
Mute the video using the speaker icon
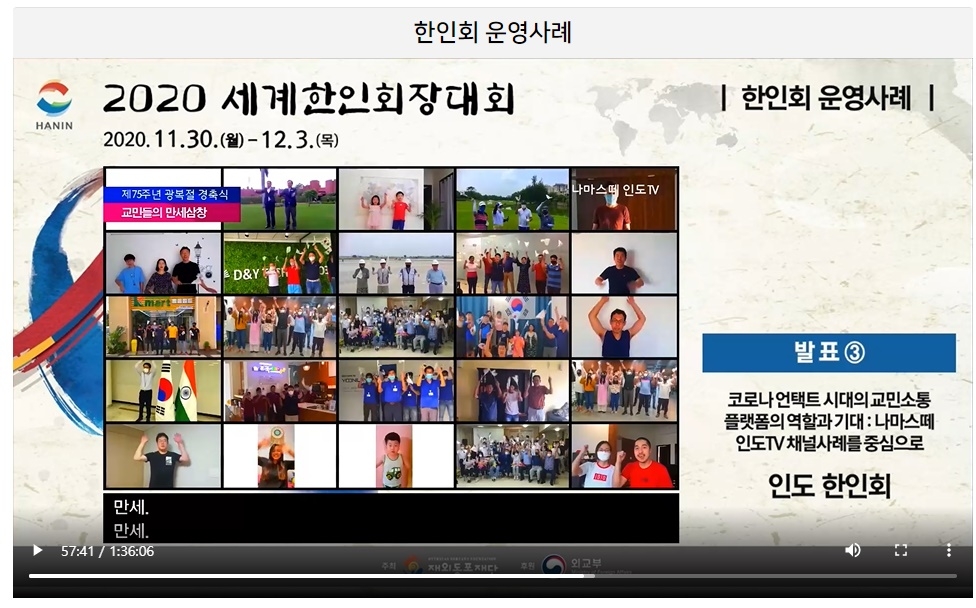point(852,550)
